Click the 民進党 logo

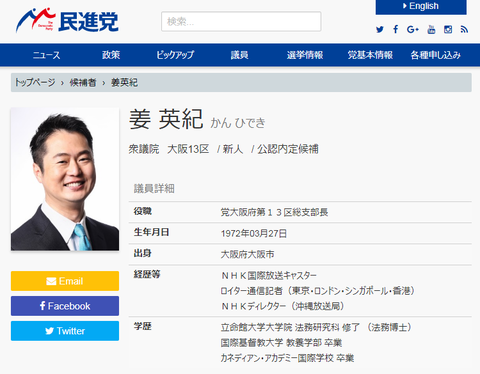[67, 20]
